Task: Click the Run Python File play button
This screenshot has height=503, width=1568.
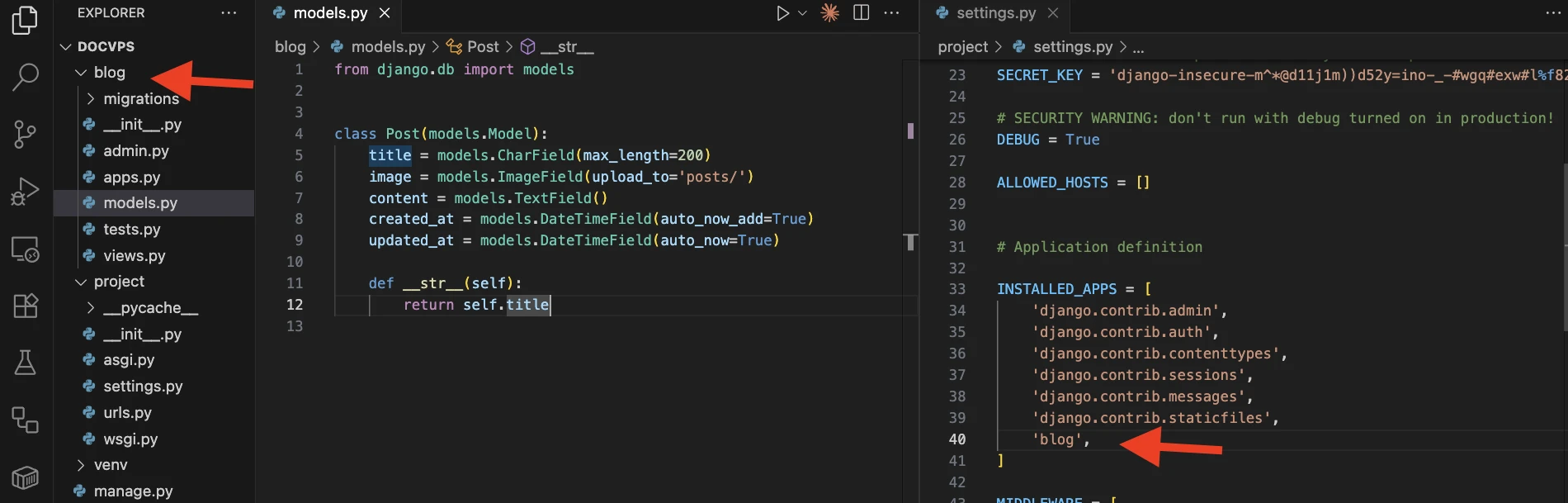Action: point(782,13)
